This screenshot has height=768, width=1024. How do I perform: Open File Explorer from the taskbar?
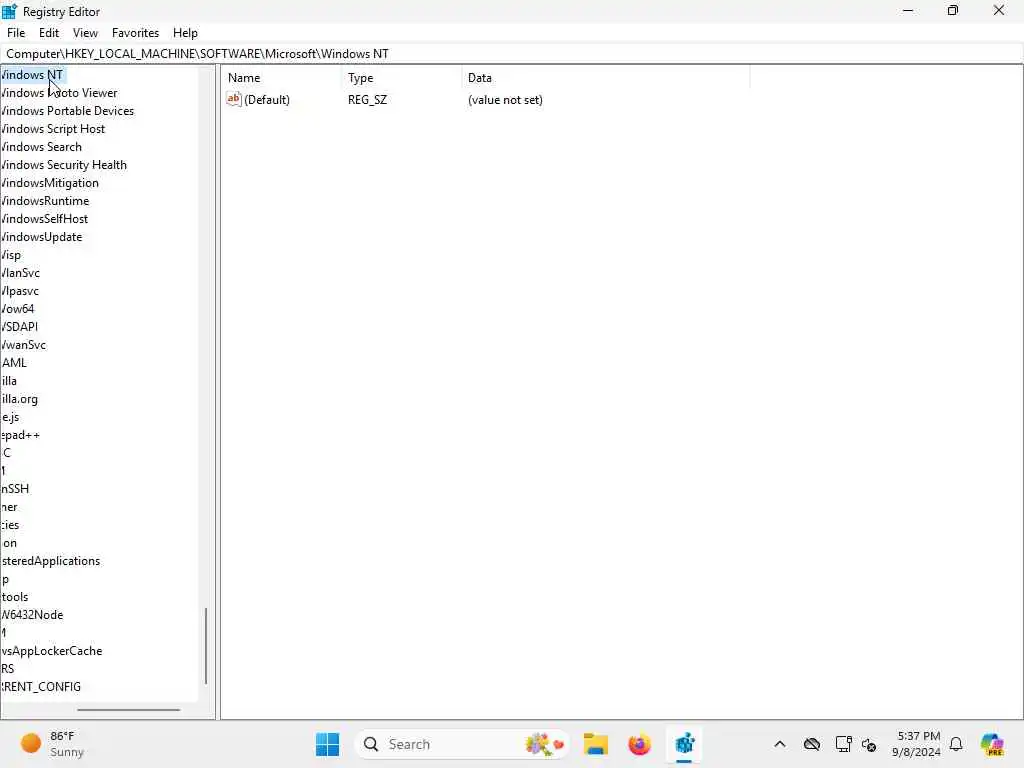tap(596, 744)
